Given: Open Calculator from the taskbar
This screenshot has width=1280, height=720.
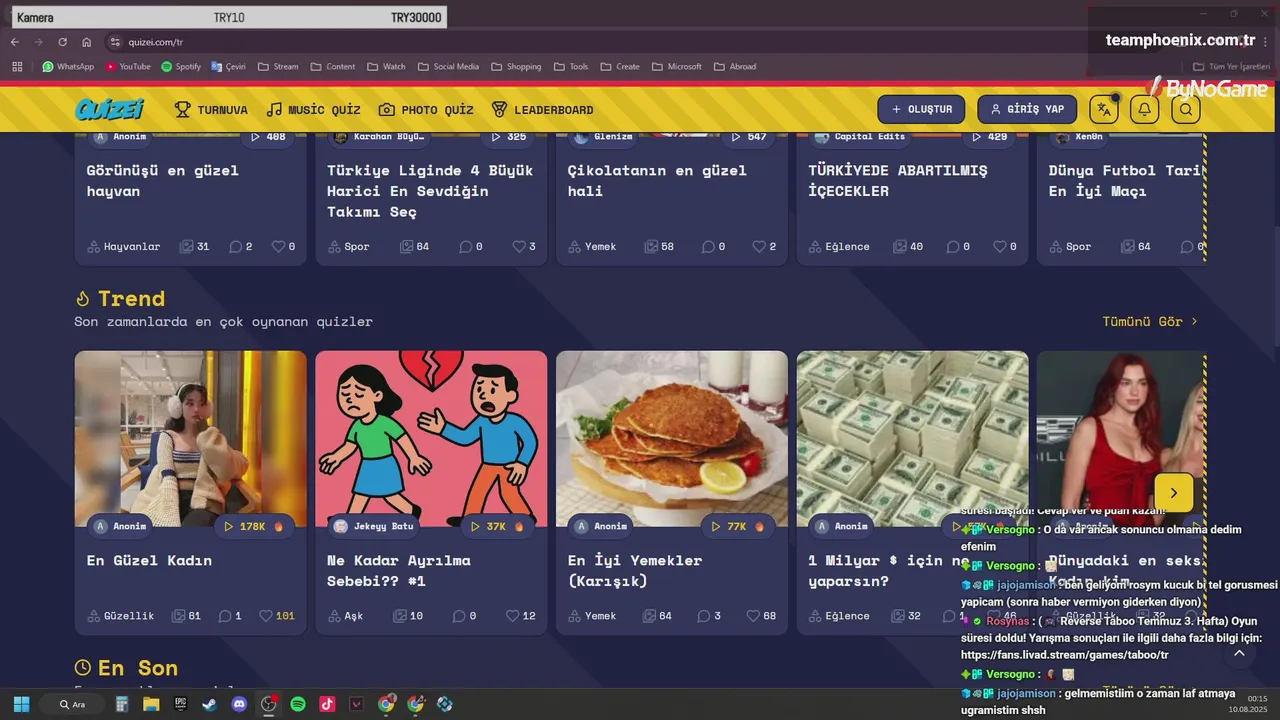Looking at the screenshot, I should 122,704.
